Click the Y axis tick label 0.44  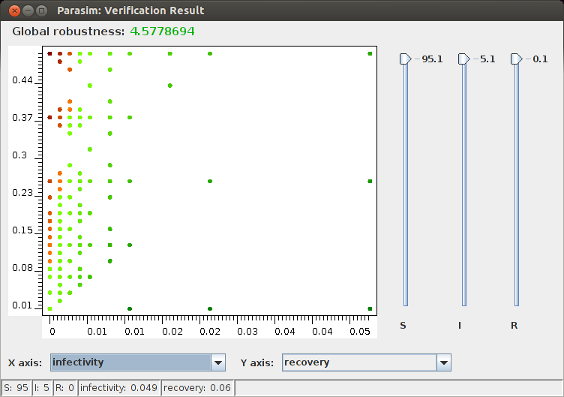click(x=22, y=80)
